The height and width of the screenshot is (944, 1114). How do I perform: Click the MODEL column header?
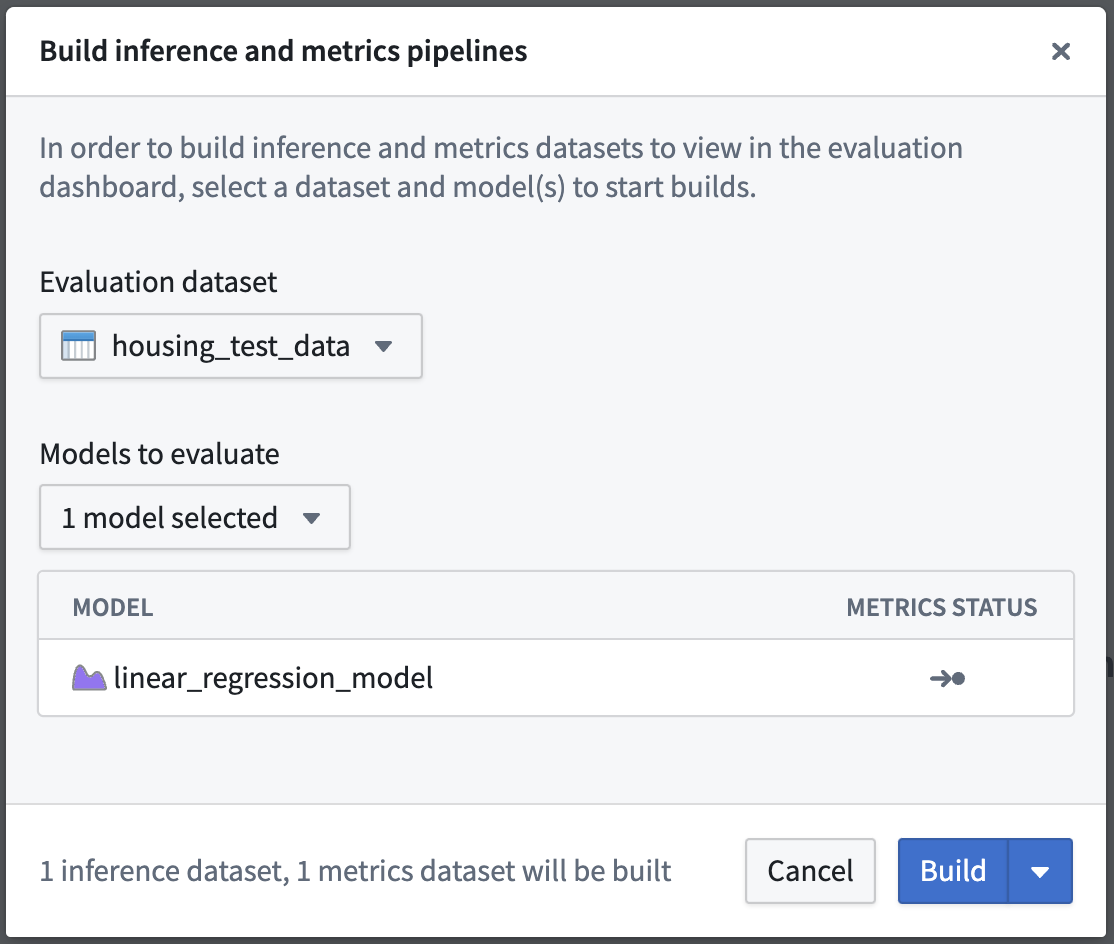[x=113, y=607]
